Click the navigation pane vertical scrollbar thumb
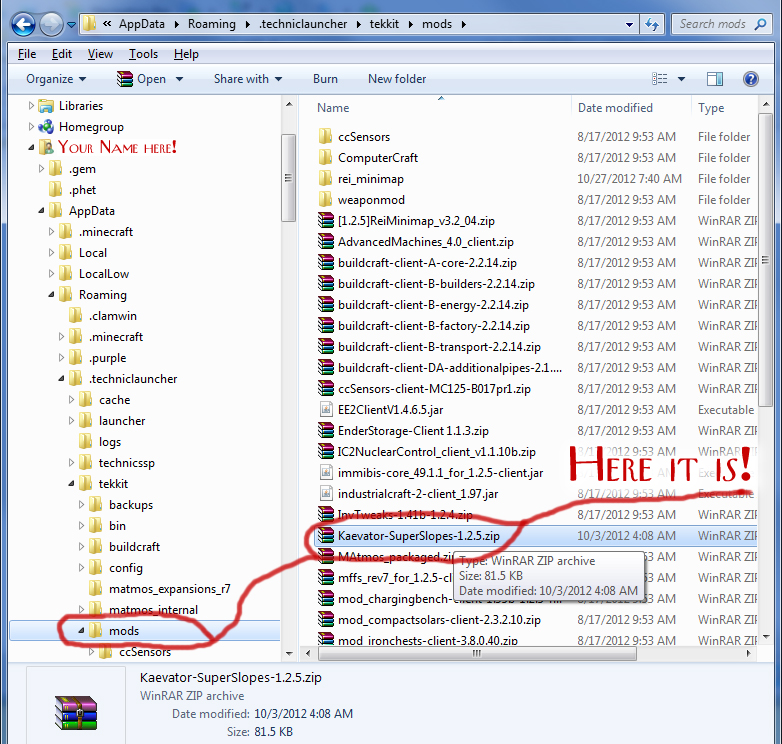 coord(288,178)
